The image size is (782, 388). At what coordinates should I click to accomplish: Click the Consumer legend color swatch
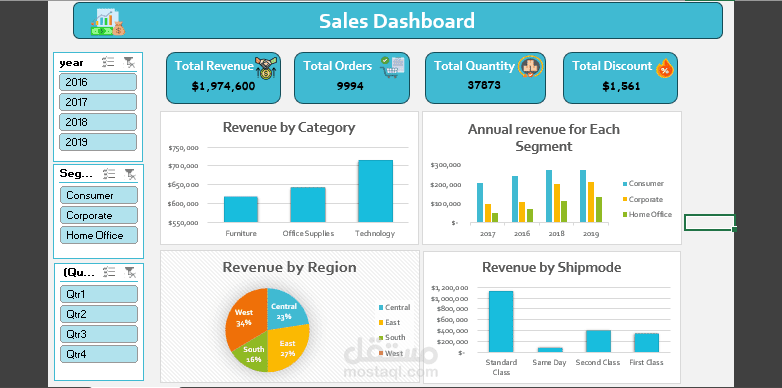click(x=625, y=184)
